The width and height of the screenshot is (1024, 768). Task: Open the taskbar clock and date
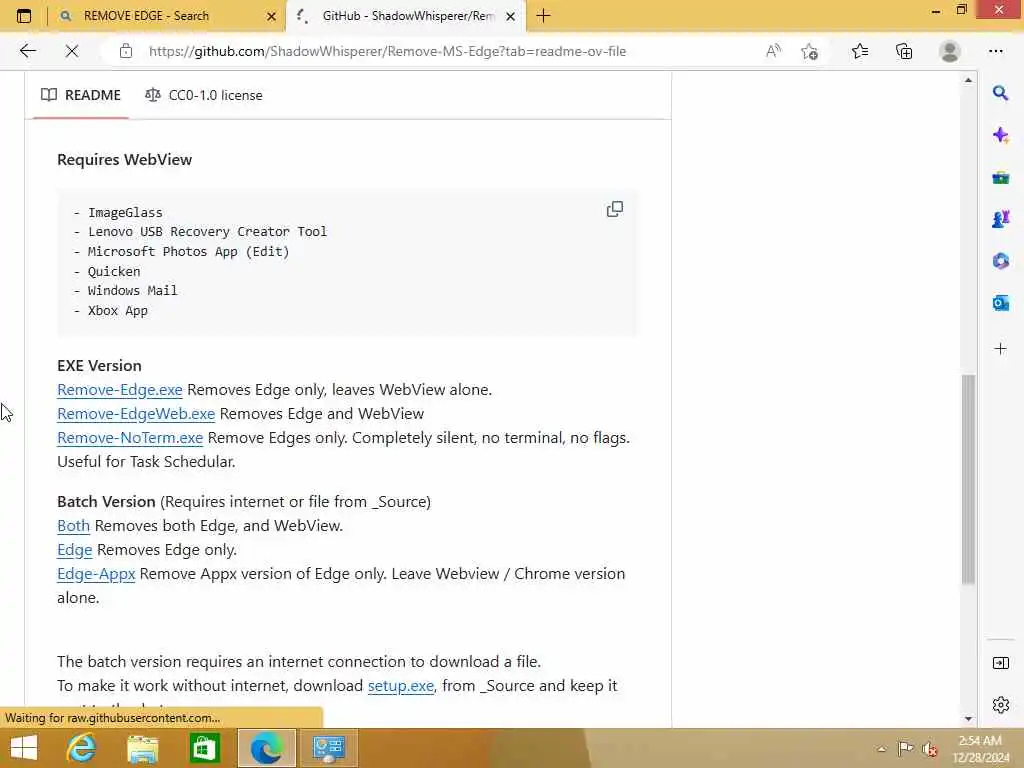click(980, 749)
